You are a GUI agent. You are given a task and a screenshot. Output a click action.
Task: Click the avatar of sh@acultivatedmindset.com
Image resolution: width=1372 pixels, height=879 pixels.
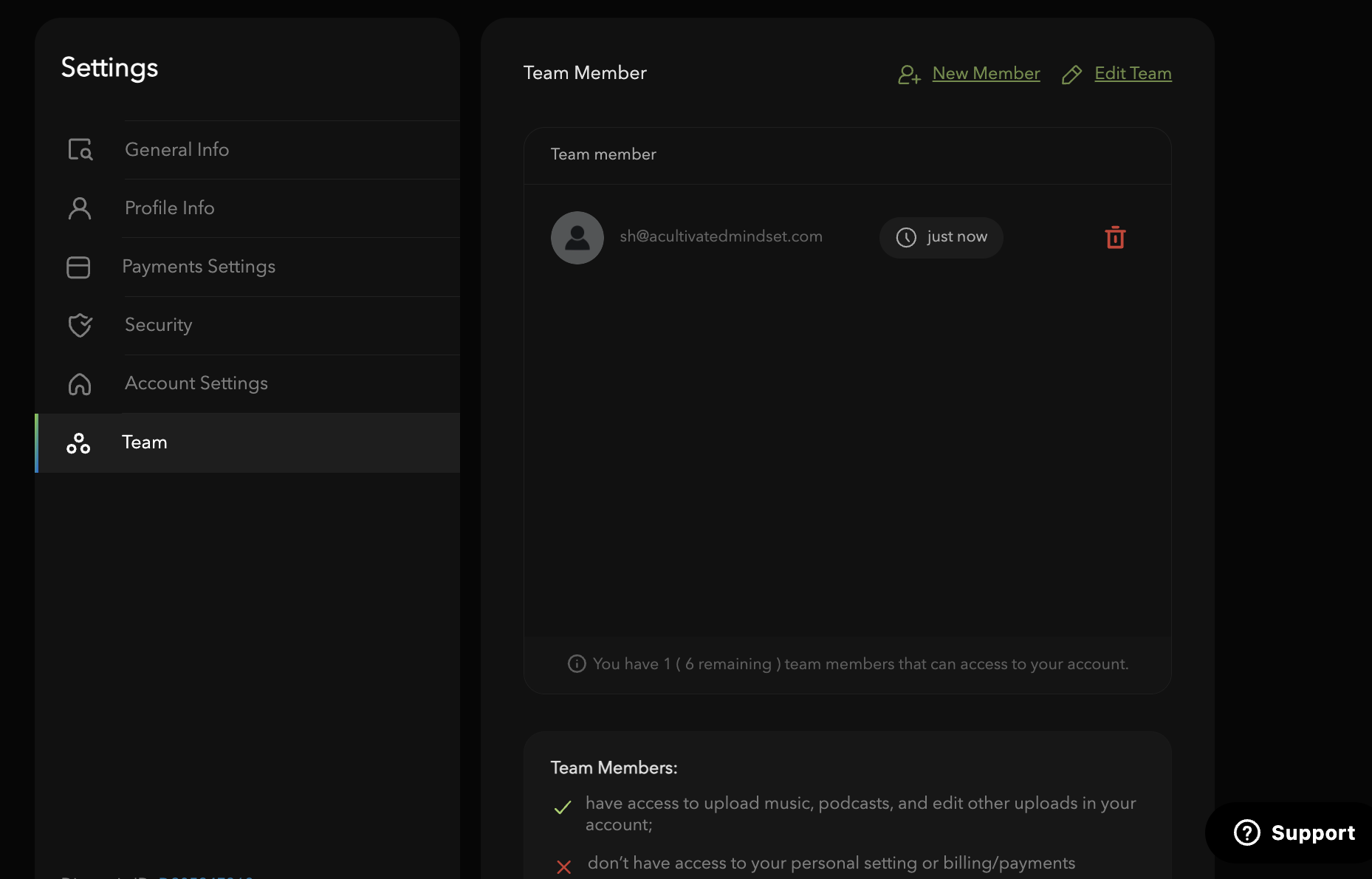pos(577,238)
